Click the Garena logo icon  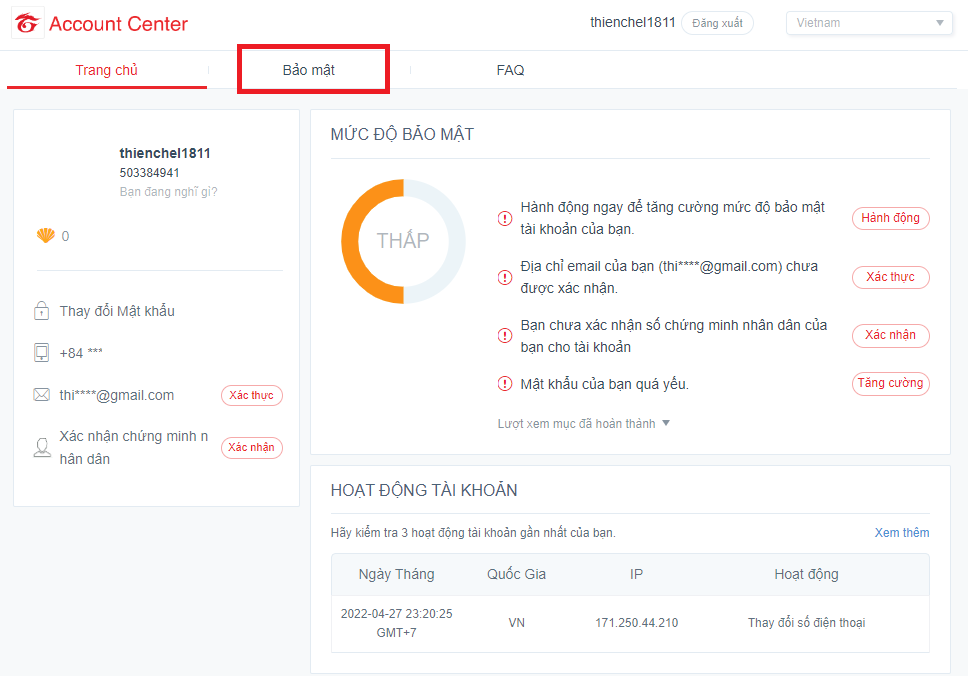pos(27,22)
